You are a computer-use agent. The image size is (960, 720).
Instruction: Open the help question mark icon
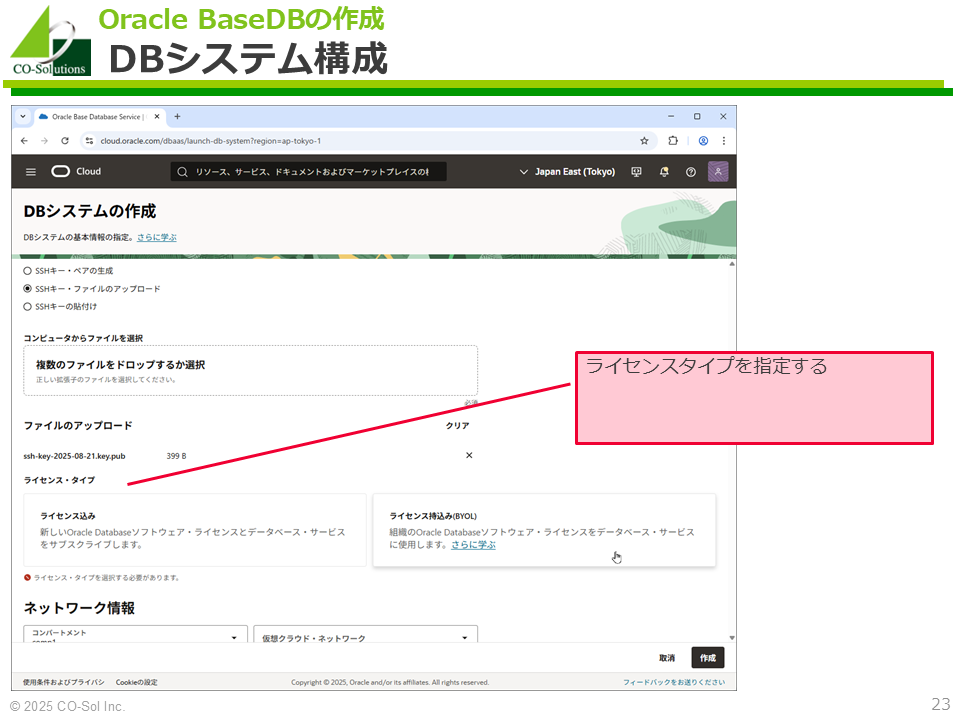(x=691, y=172)
